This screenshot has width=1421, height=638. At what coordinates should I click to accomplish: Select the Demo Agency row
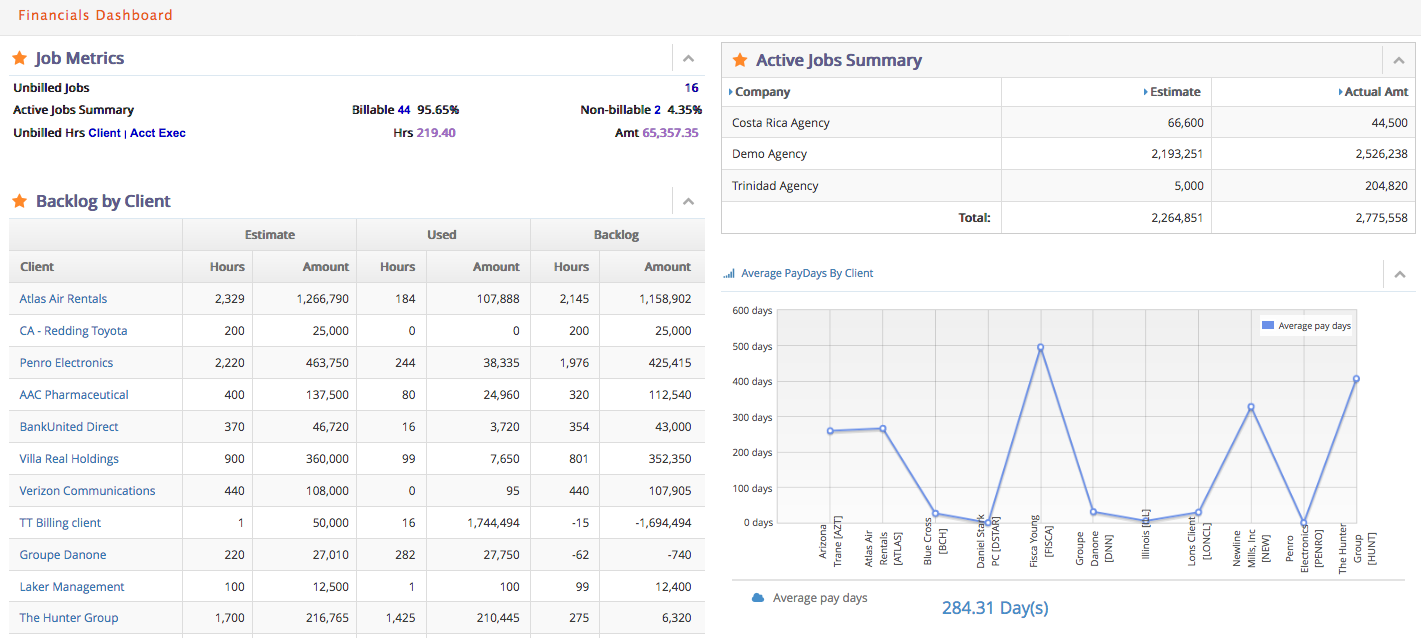point(1068,154)
